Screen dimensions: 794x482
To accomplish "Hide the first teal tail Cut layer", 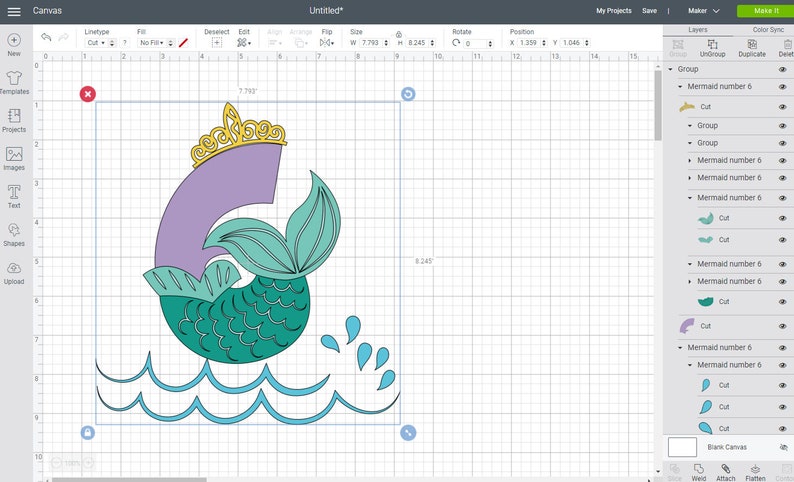I will click(782, 218).
